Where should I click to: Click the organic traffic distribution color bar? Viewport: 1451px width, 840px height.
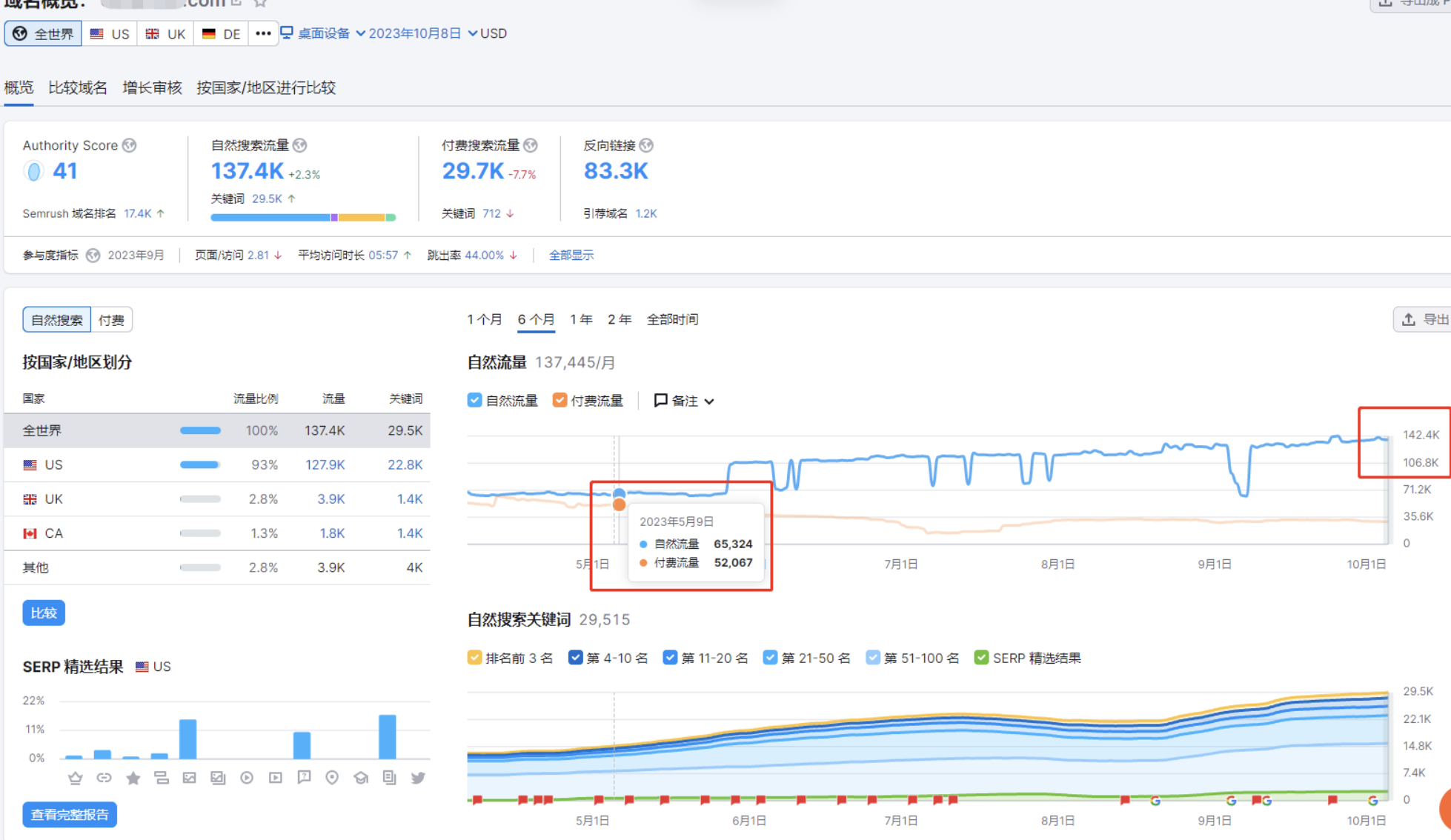pos(302,217)
